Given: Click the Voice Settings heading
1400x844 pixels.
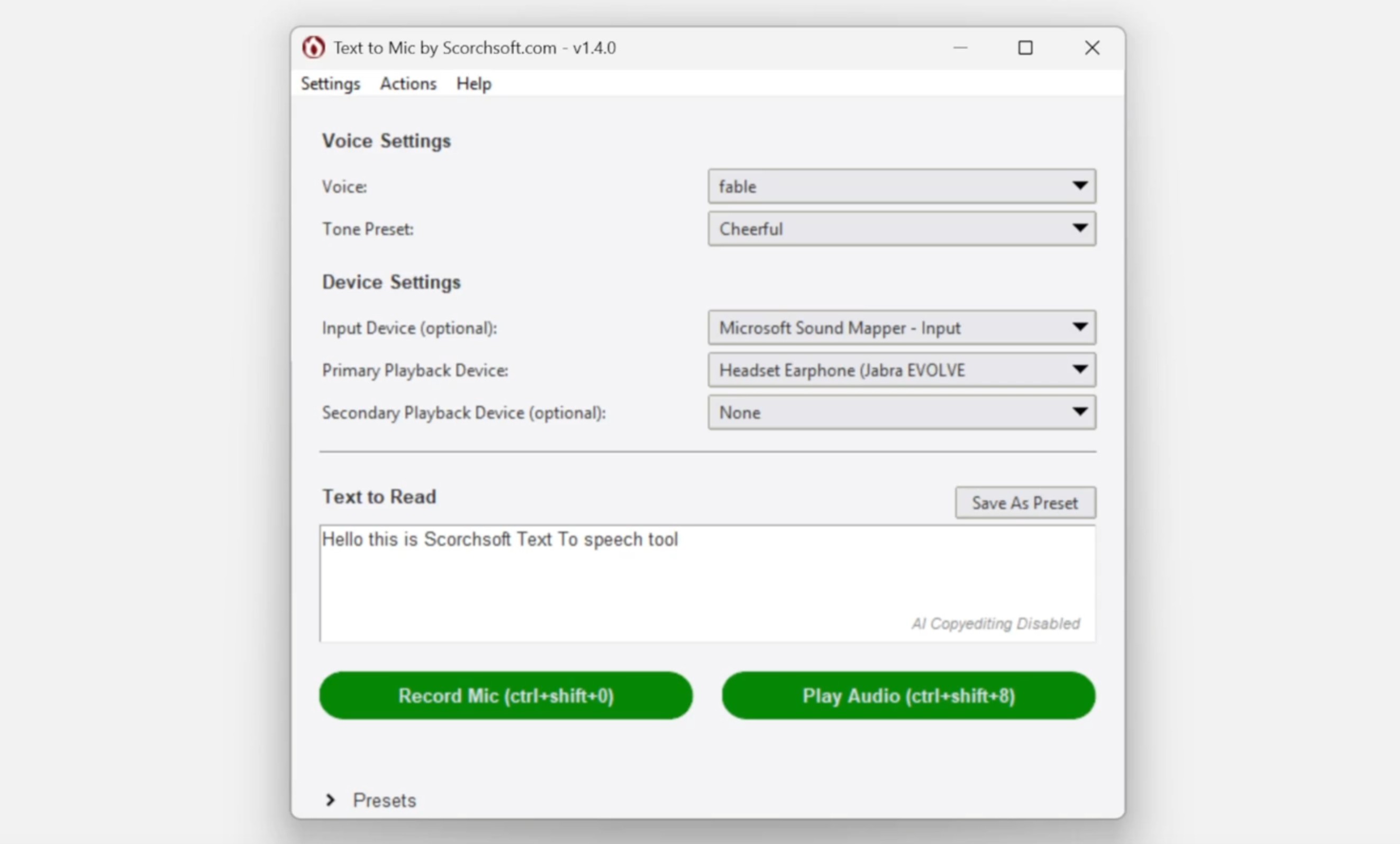Looking at the screenshot, I should [x=386, y=141].
